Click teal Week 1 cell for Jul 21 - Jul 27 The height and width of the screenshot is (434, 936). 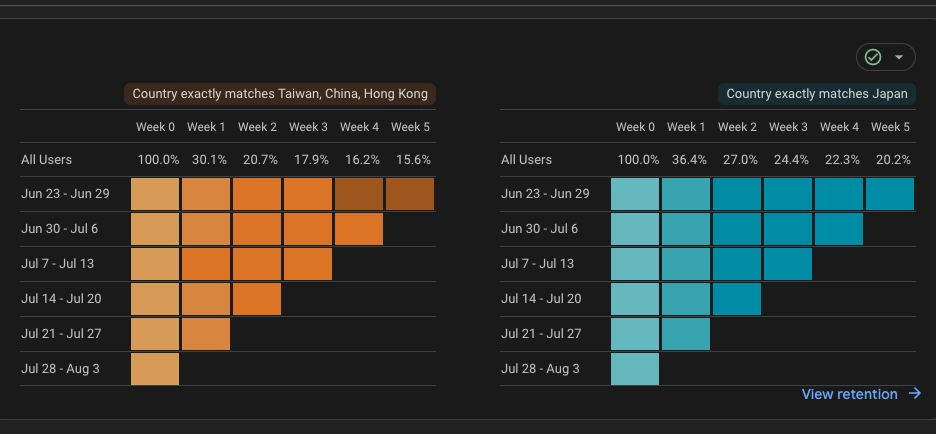[686, 333]
